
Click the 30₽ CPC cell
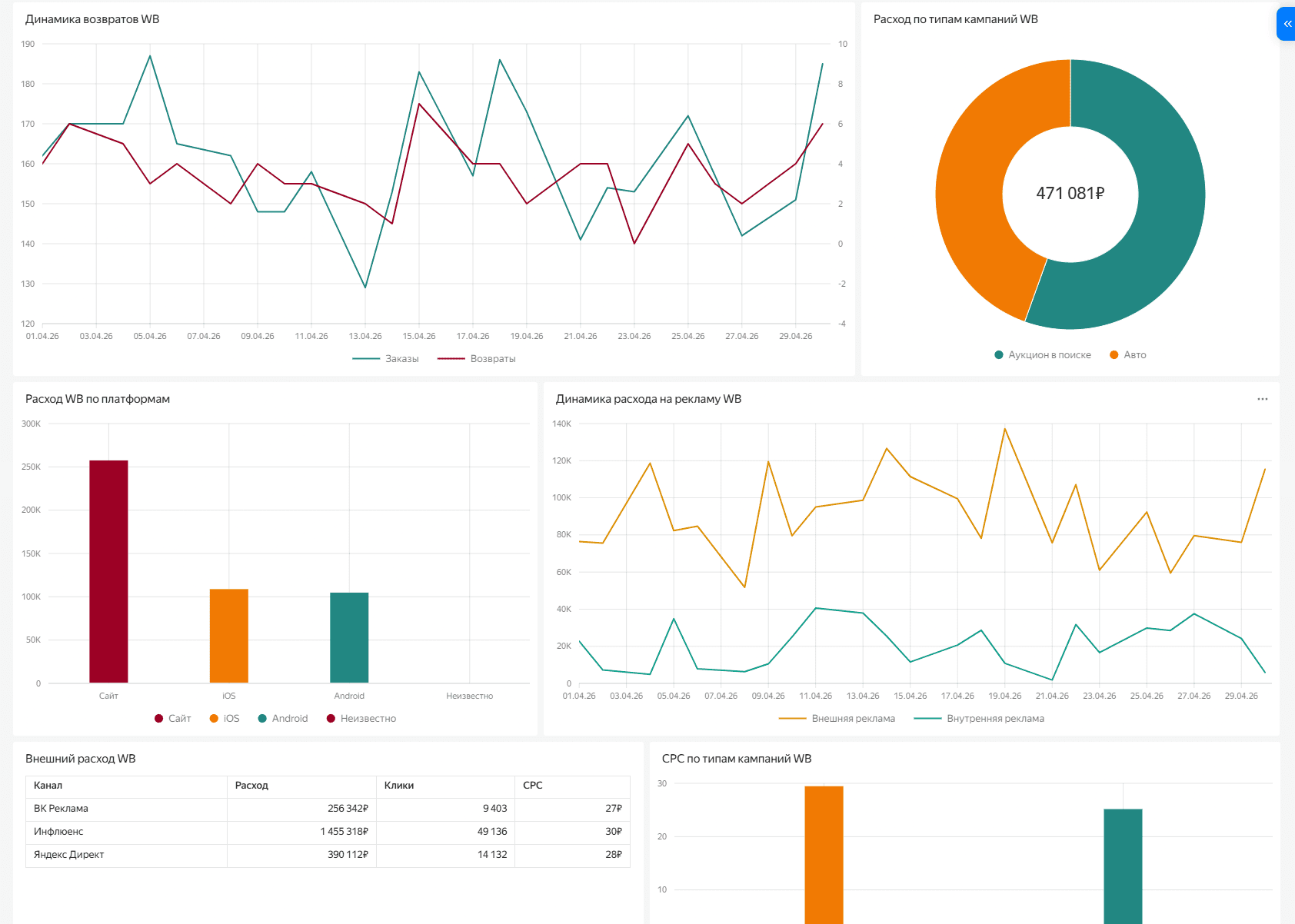(x=572, y=832)
